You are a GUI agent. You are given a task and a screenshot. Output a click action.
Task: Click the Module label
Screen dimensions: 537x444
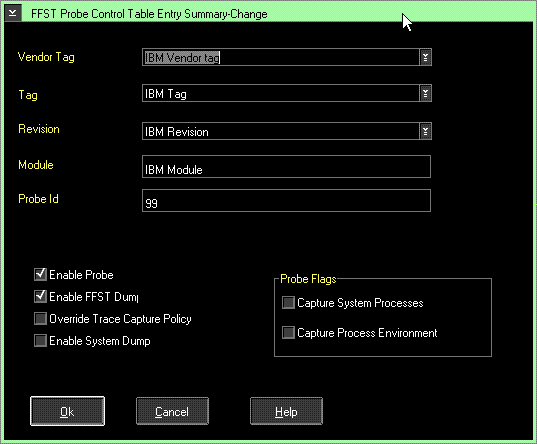(36, 165)
